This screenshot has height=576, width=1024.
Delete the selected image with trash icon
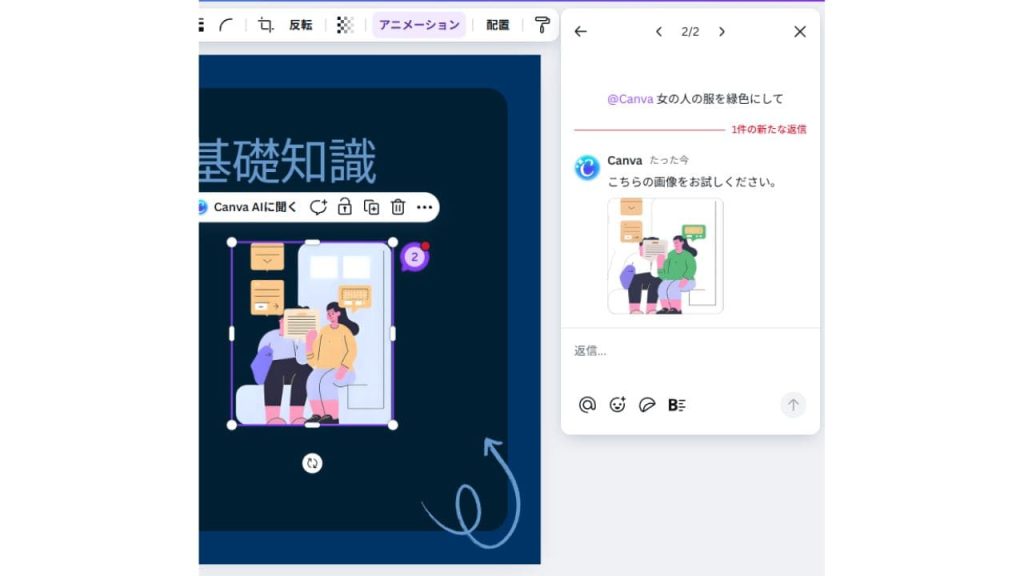click(x=398, y=207)
